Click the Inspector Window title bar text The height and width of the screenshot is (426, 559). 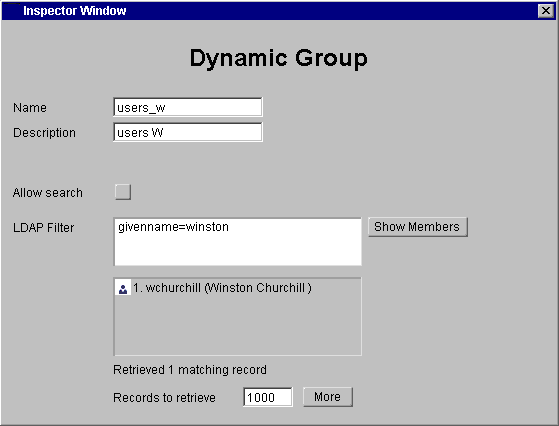tap(75, 11)
